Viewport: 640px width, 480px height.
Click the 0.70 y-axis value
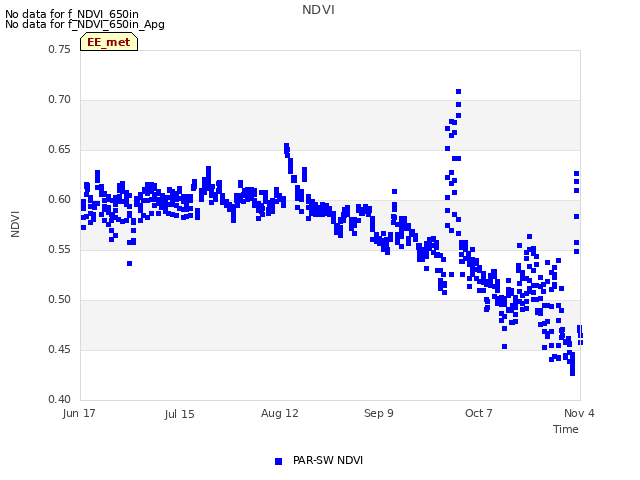click(x=60, y=100)
